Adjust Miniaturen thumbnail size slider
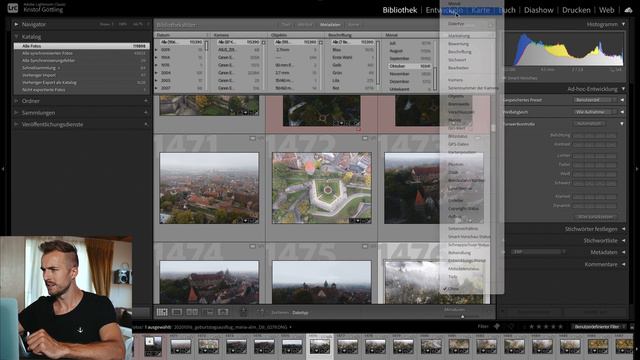The height and width of the screenshot is (360, 640). tap(462, 316)
